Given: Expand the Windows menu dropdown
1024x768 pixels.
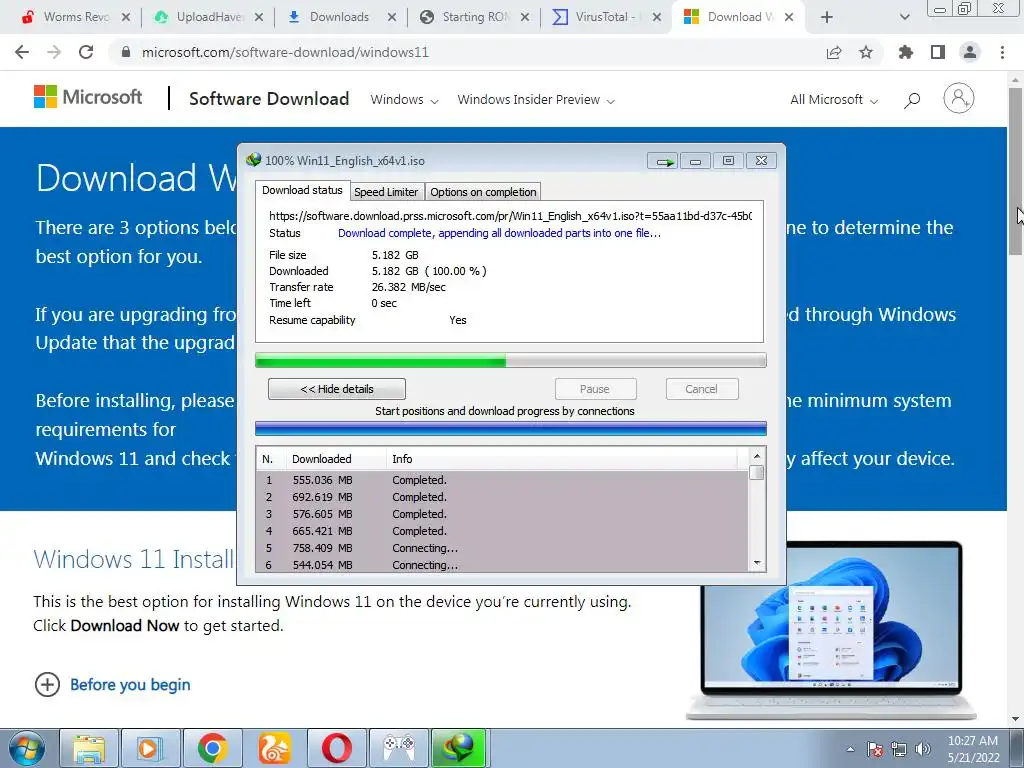Looking at the screenshot, I should click(x=404, y=100).
